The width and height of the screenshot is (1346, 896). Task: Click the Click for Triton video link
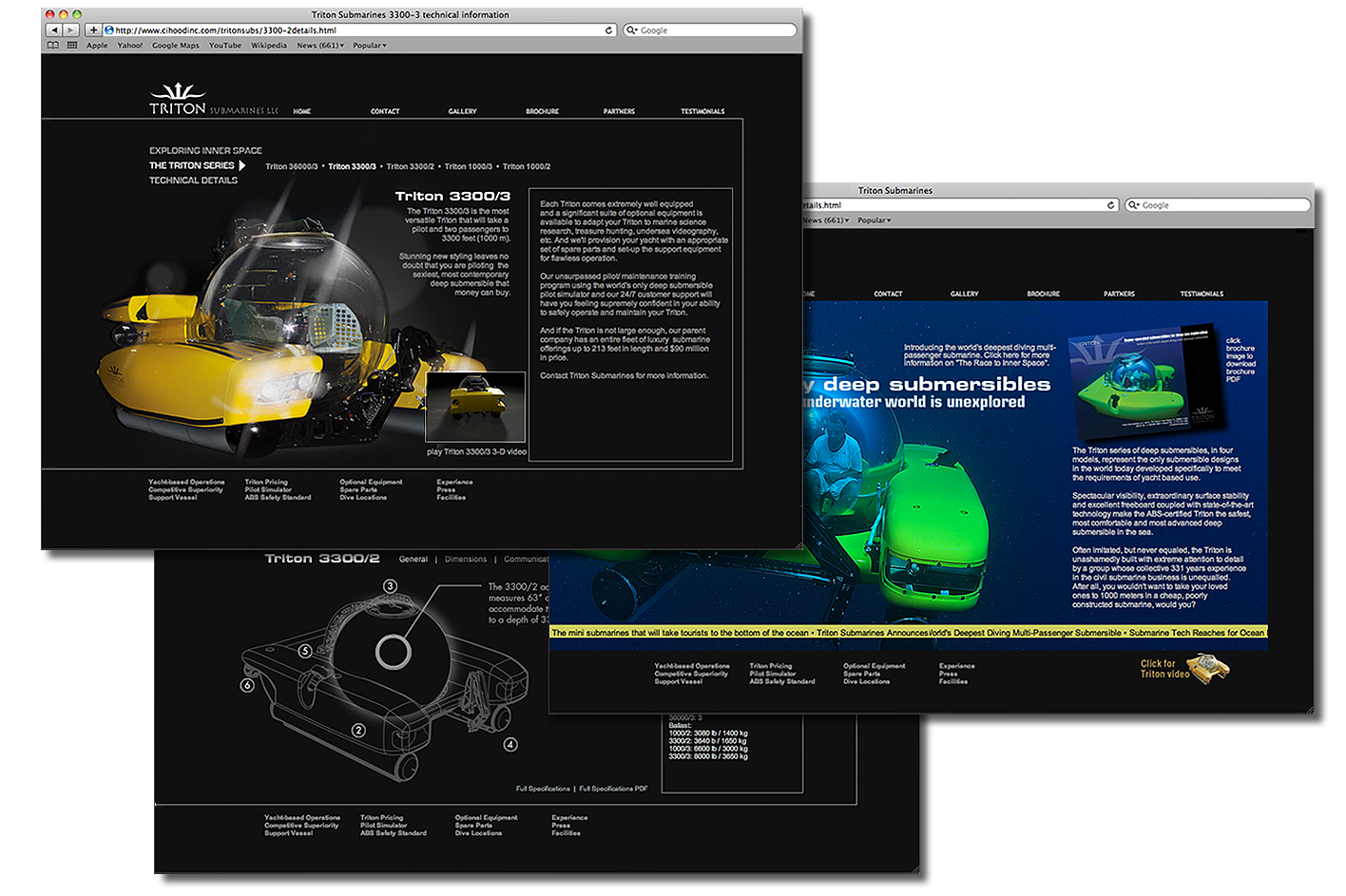point(1164,669)
